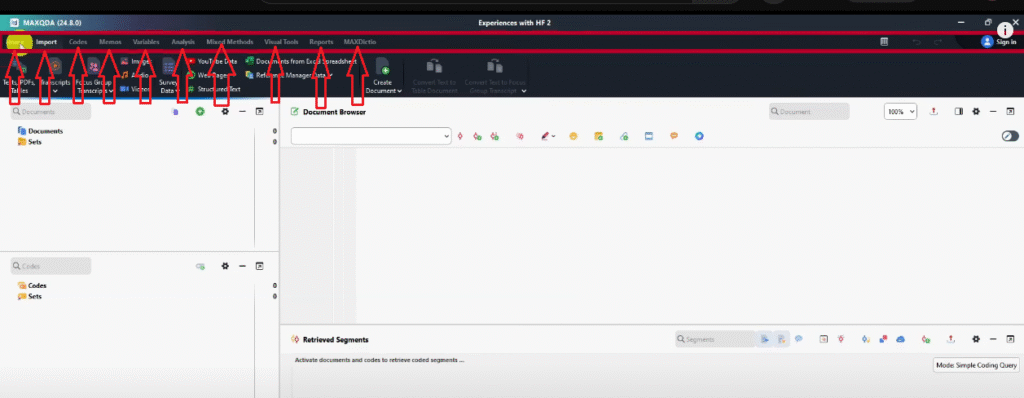Viewport: 1024px width, 398px height.
Task: Click the green new document icon in Documents panel
Action: (200, 112)
